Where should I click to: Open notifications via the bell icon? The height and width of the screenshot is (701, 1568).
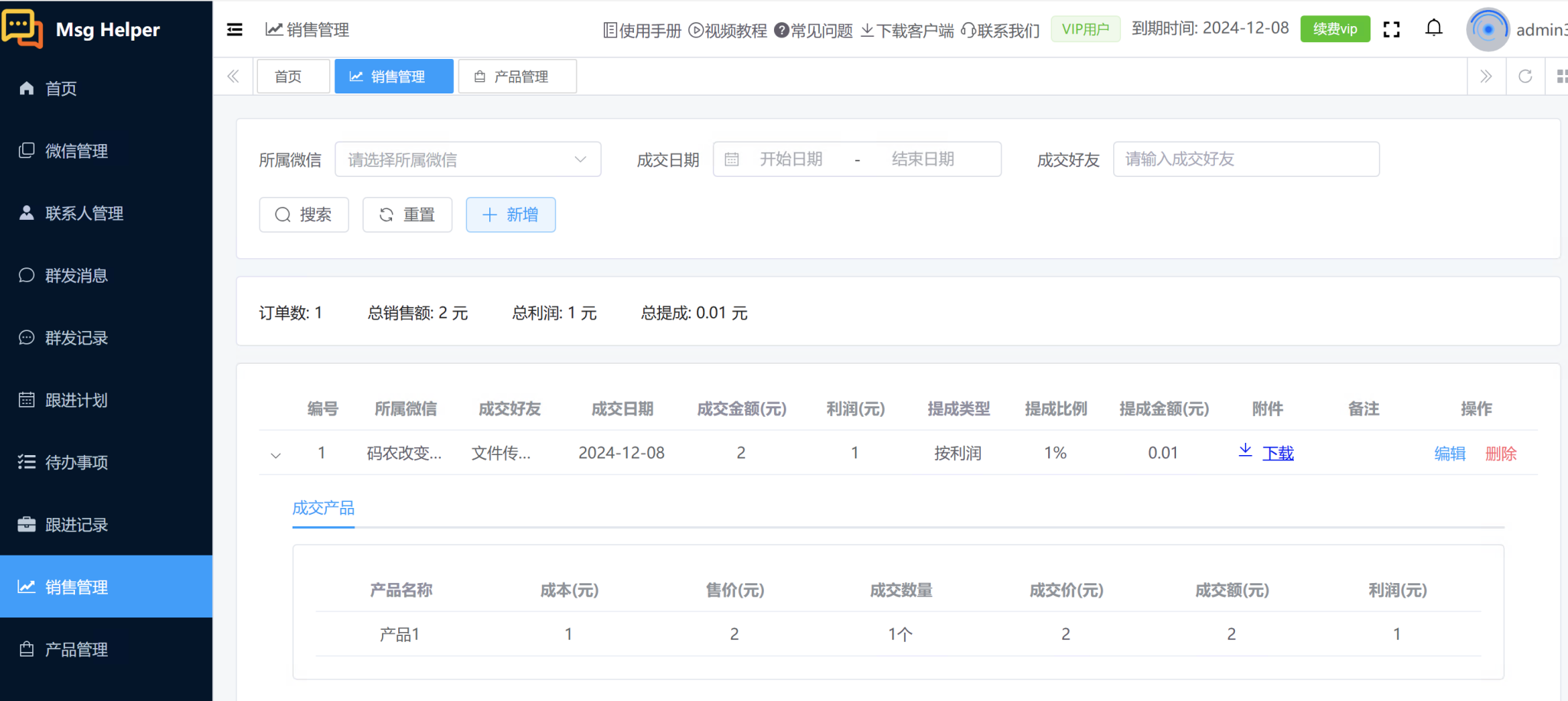1435,28
